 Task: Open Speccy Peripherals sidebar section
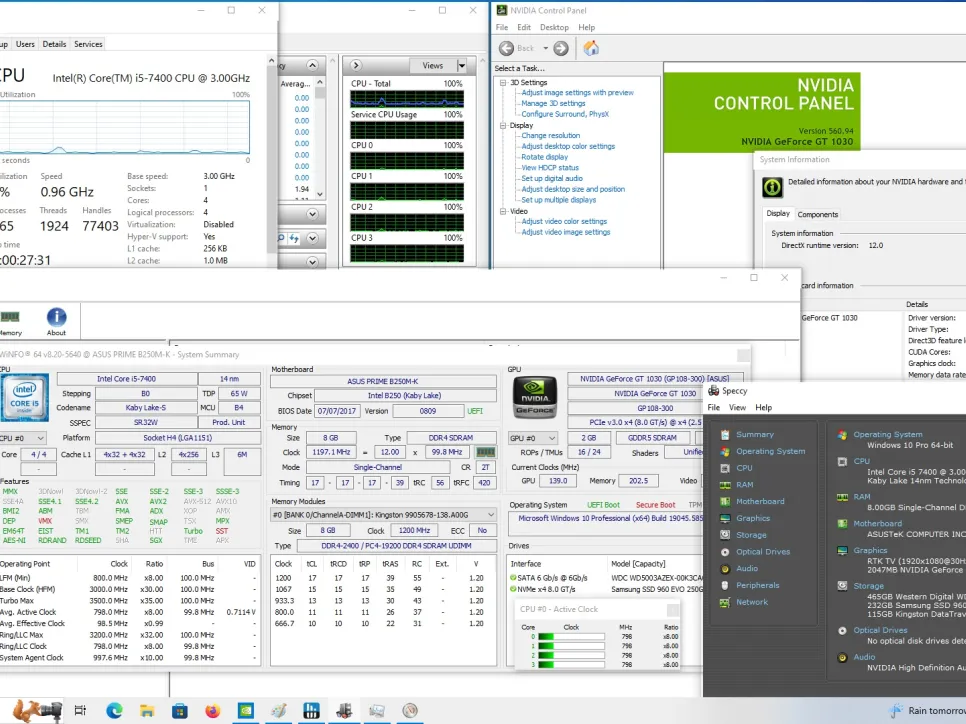pos(757,585)
